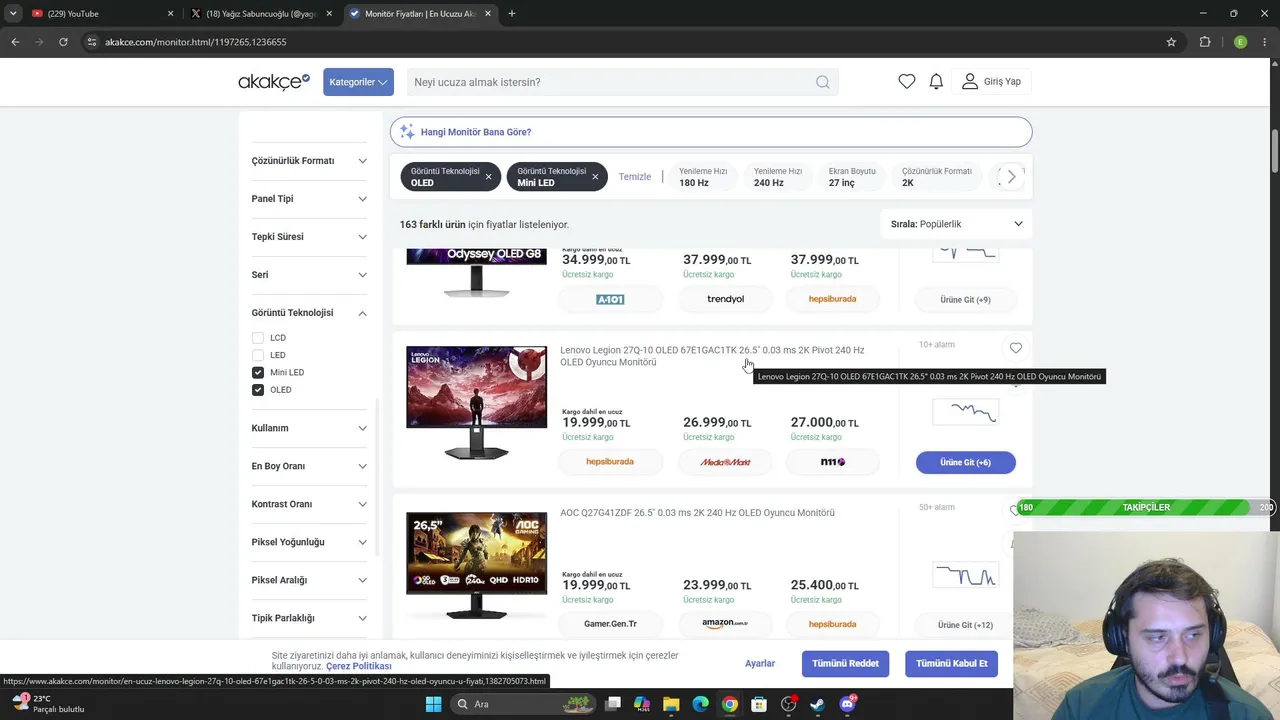Open the Çerez Politikası link
Image resolution: width=1280 pixels, height=720 pixels.
(x=358, y=666)
